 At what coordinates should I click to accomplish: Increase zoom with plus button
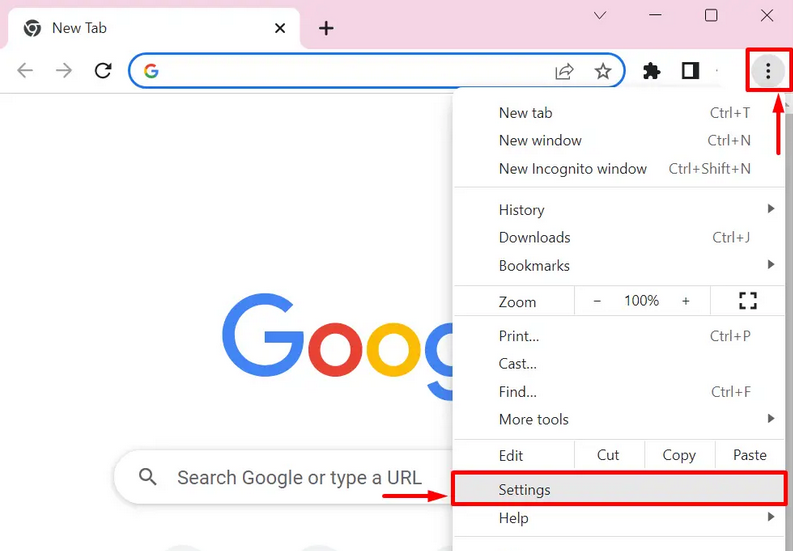(x=685, y=301)
